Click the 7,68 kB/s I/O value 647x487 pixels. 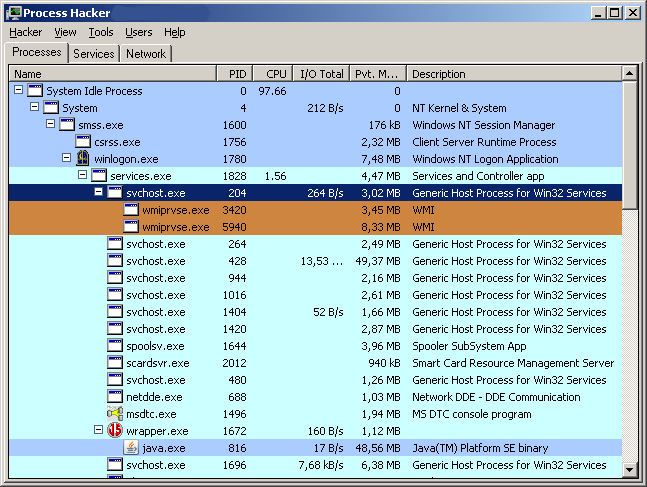(321, 465)
